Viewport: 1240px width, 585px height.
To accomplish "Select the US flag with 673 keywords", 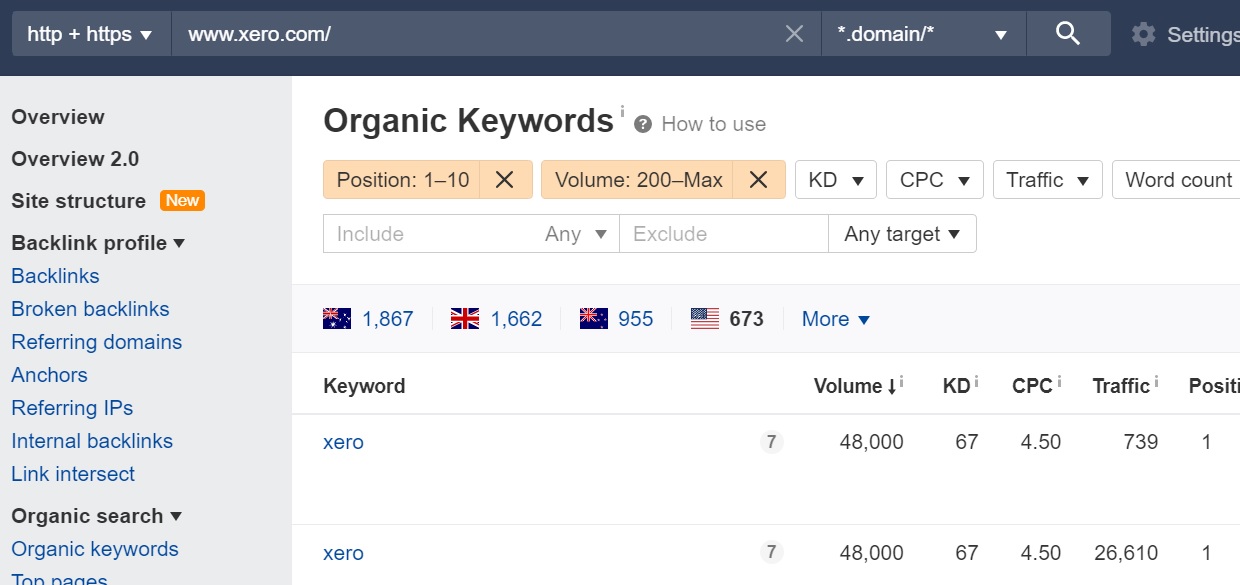I will [x=705, y=319].
